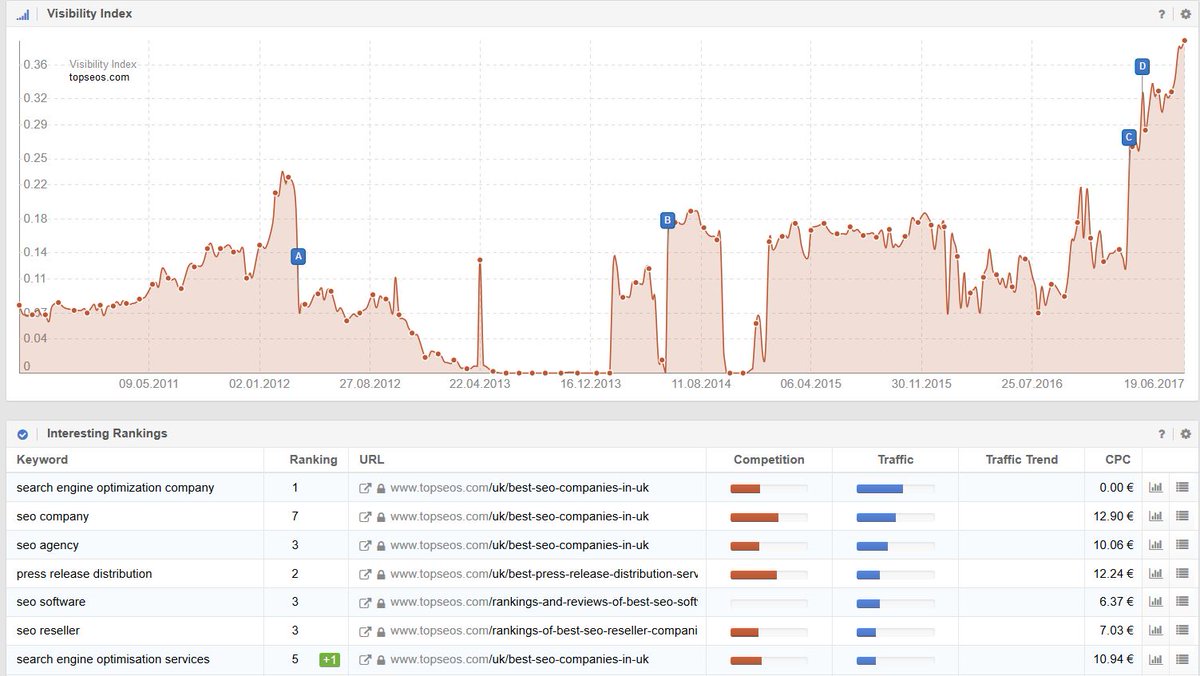Open SERP list icon for seo software row
This screenshot has width=1200, height=676.
[x=1182, y=603]
